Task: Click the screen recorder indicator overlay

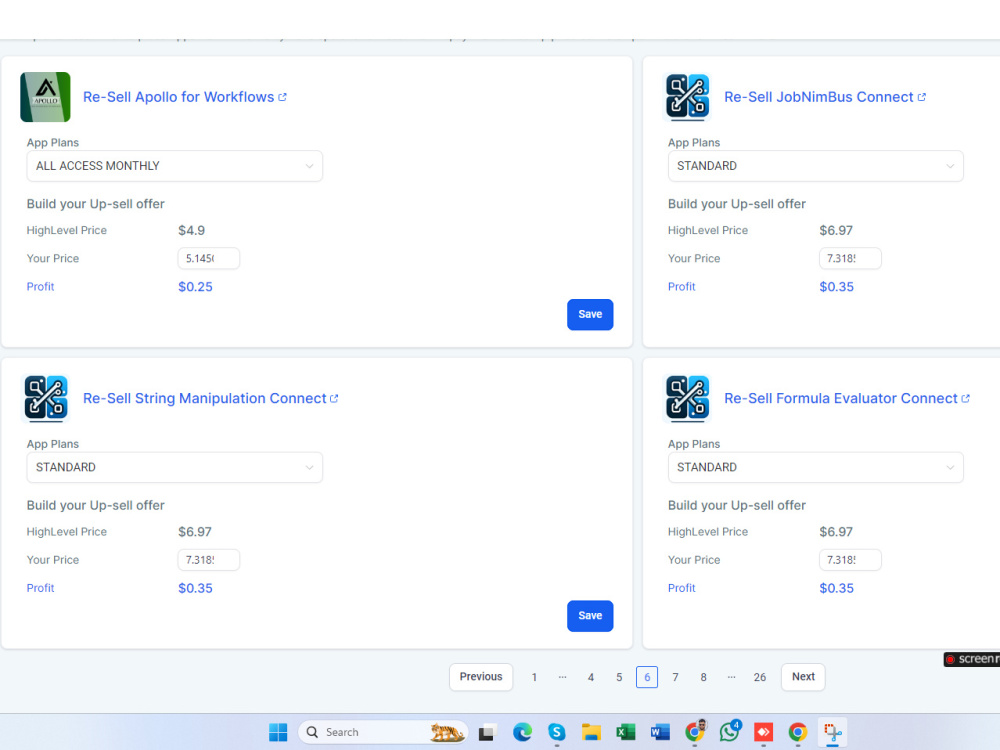Action: coord(972,659)
